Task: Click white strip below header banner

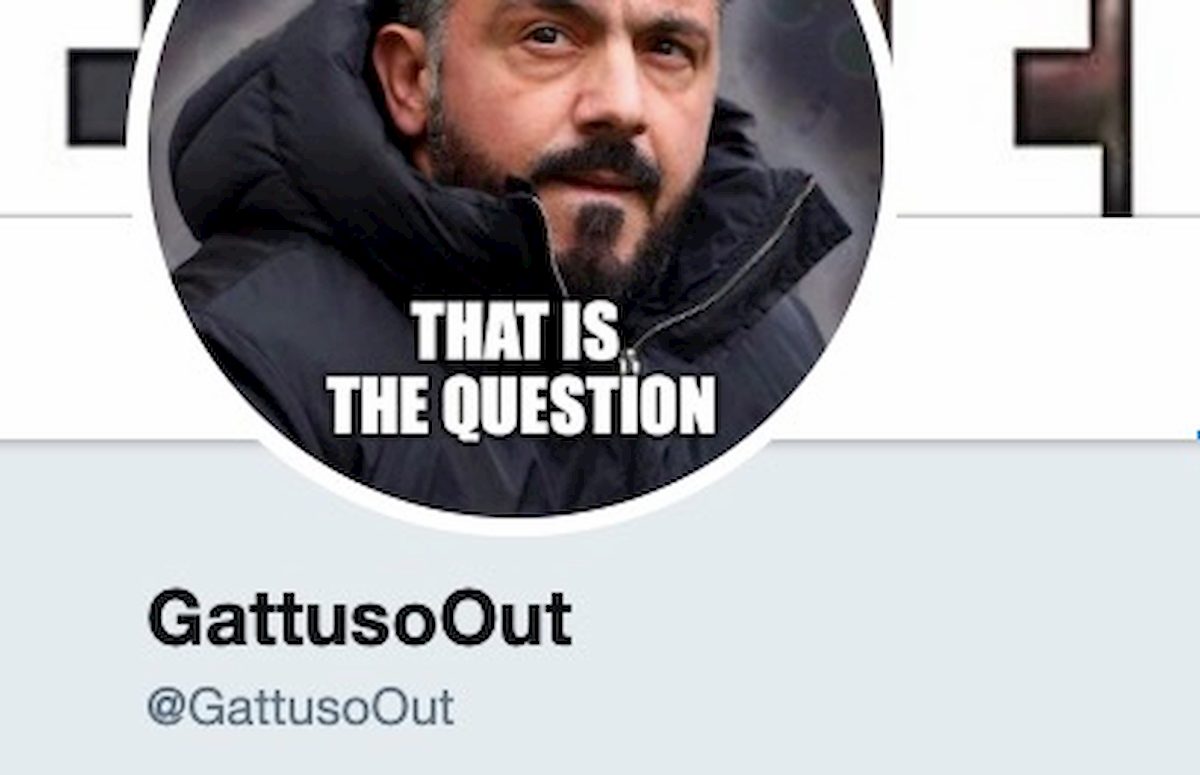Action: click(1040, 328)
